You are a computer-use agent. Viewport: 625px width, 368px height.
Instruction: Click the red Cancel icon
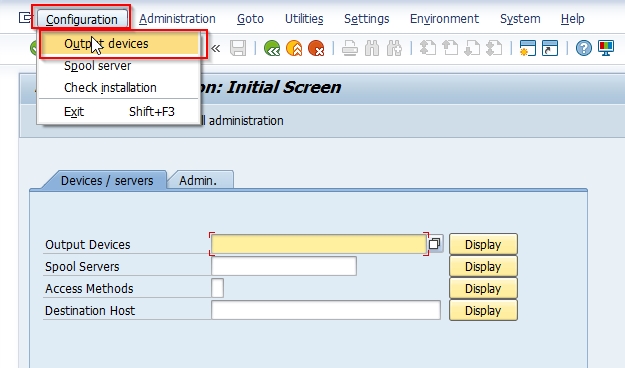click(316, 49)
